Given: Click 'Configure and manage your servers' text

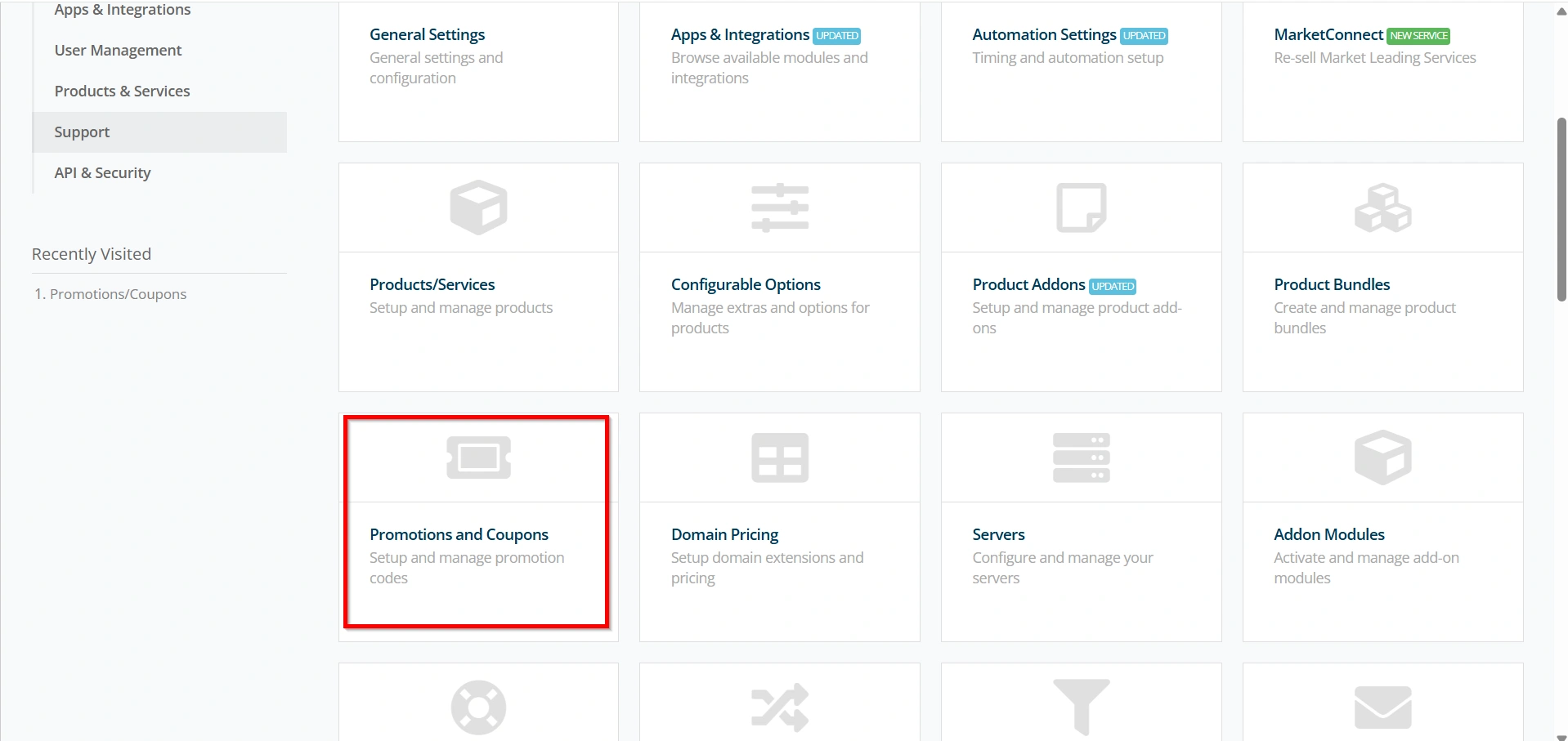Looking at the screenshot, I should point(1063,568).
